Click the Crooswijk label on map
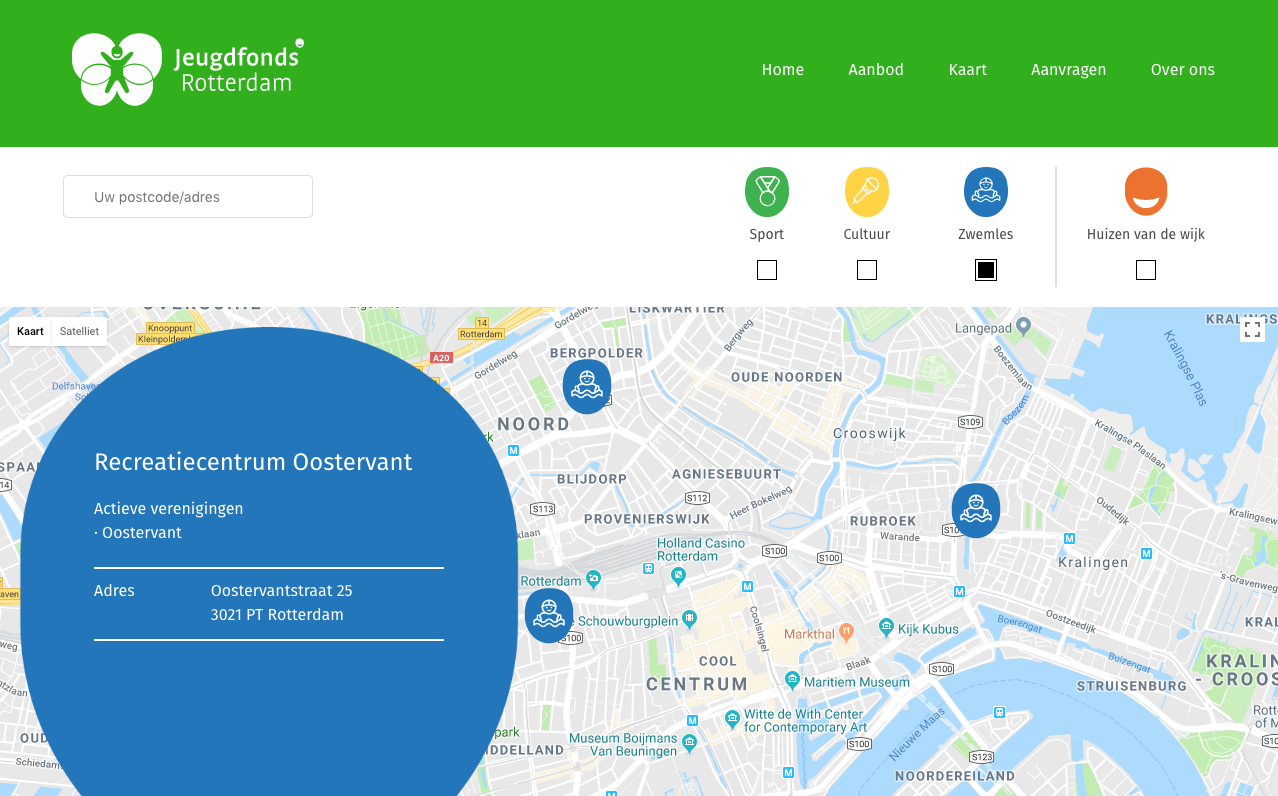The image size is (1278, 796). click(870, 433)
